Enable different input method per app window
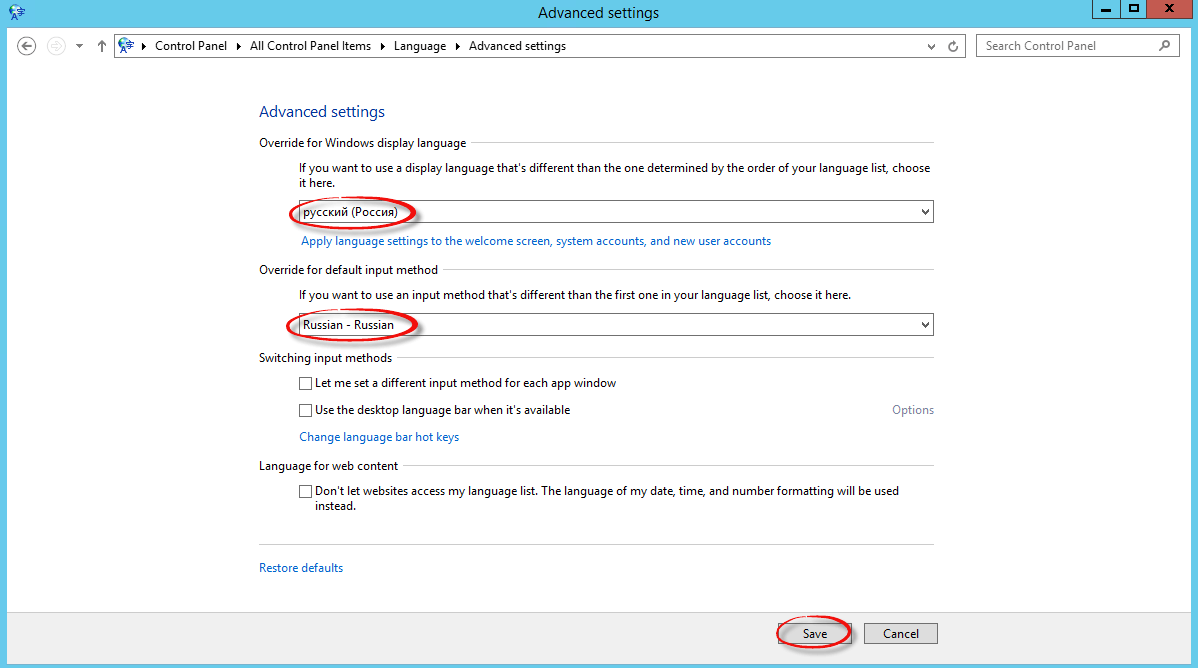1198x668 pixels. (306, 383)
